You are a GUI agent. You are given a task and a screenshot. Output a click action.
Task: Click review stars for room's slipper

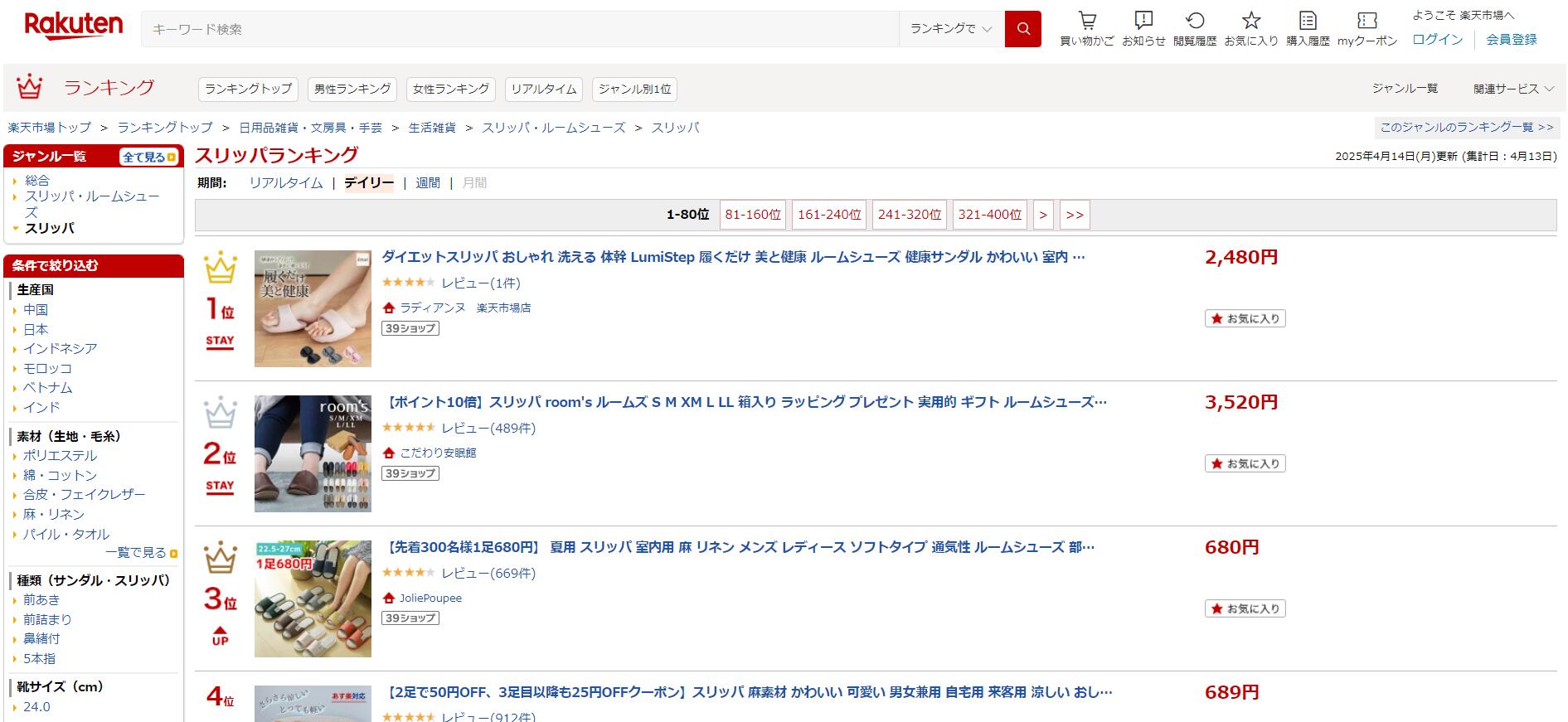(408, 428)
